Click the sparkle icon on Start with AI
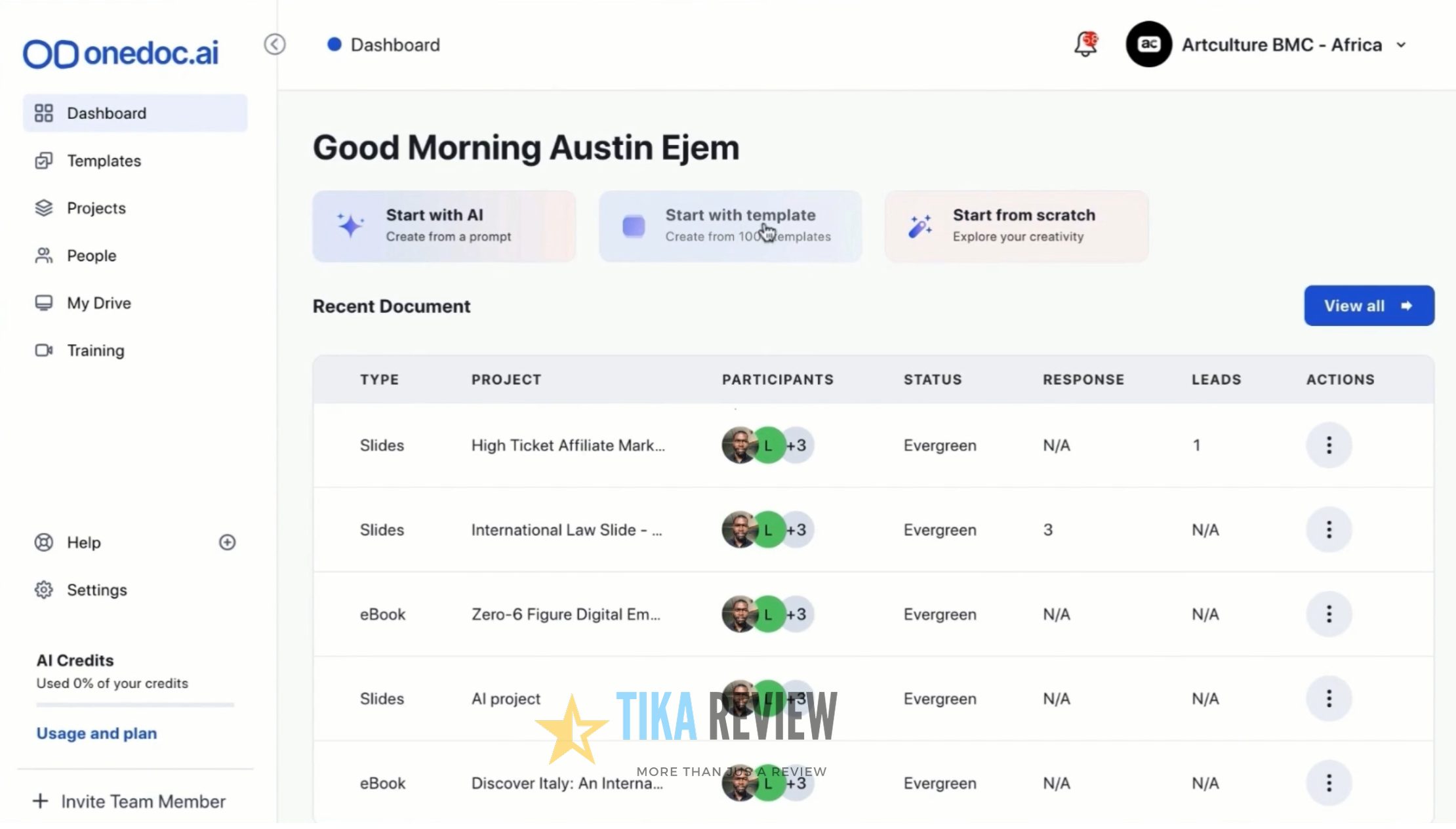 pos(350,226)
